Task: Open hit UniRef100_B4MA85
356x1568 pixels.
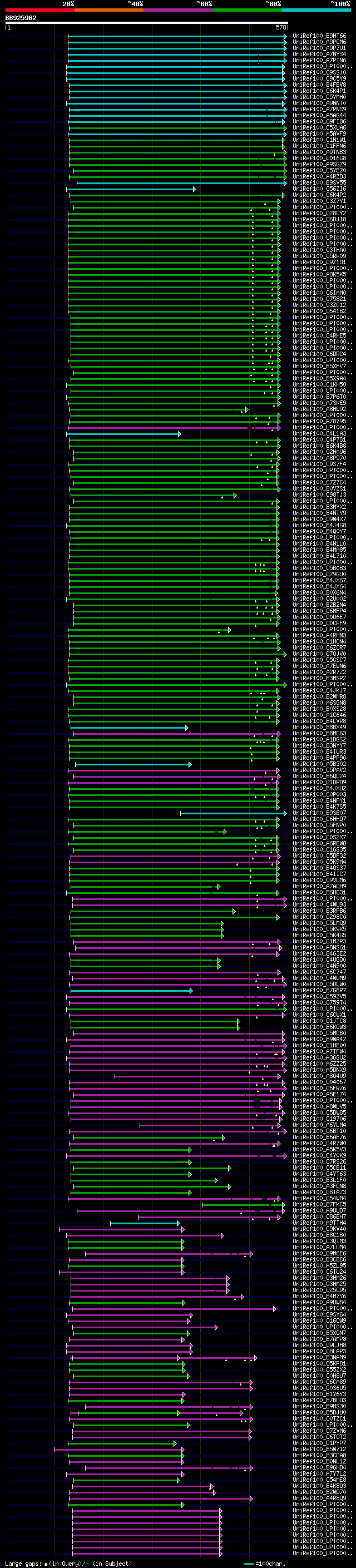Action: click(319, 550)
